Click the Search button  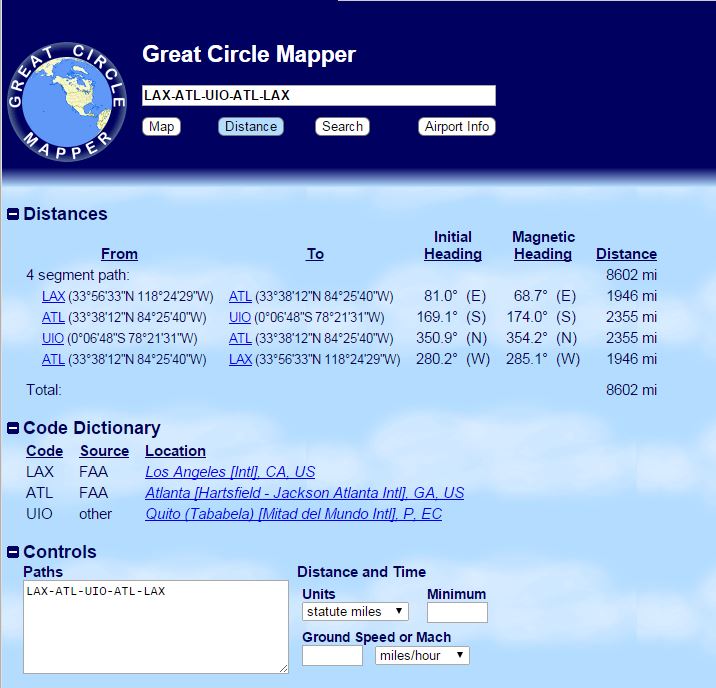click(342, 126)
